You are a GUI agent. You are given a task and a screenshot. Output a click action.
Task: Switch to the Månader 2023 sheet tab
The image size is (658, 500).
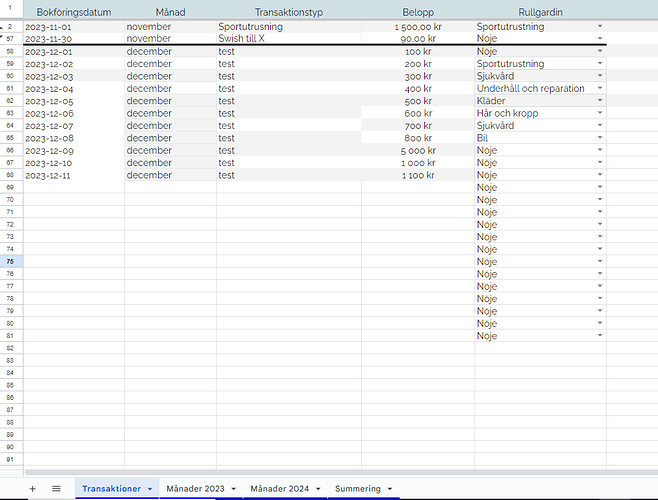195,489
